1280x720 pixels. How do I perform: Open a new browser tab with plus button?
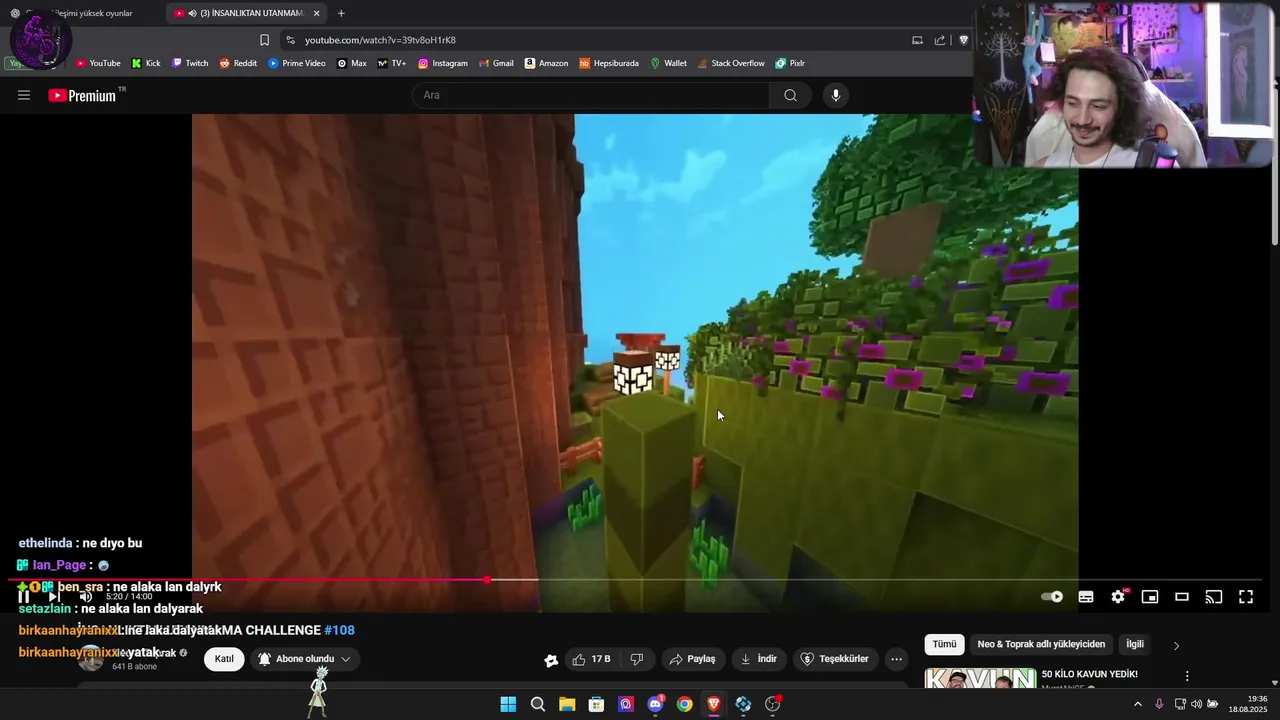tap(341, 13)
